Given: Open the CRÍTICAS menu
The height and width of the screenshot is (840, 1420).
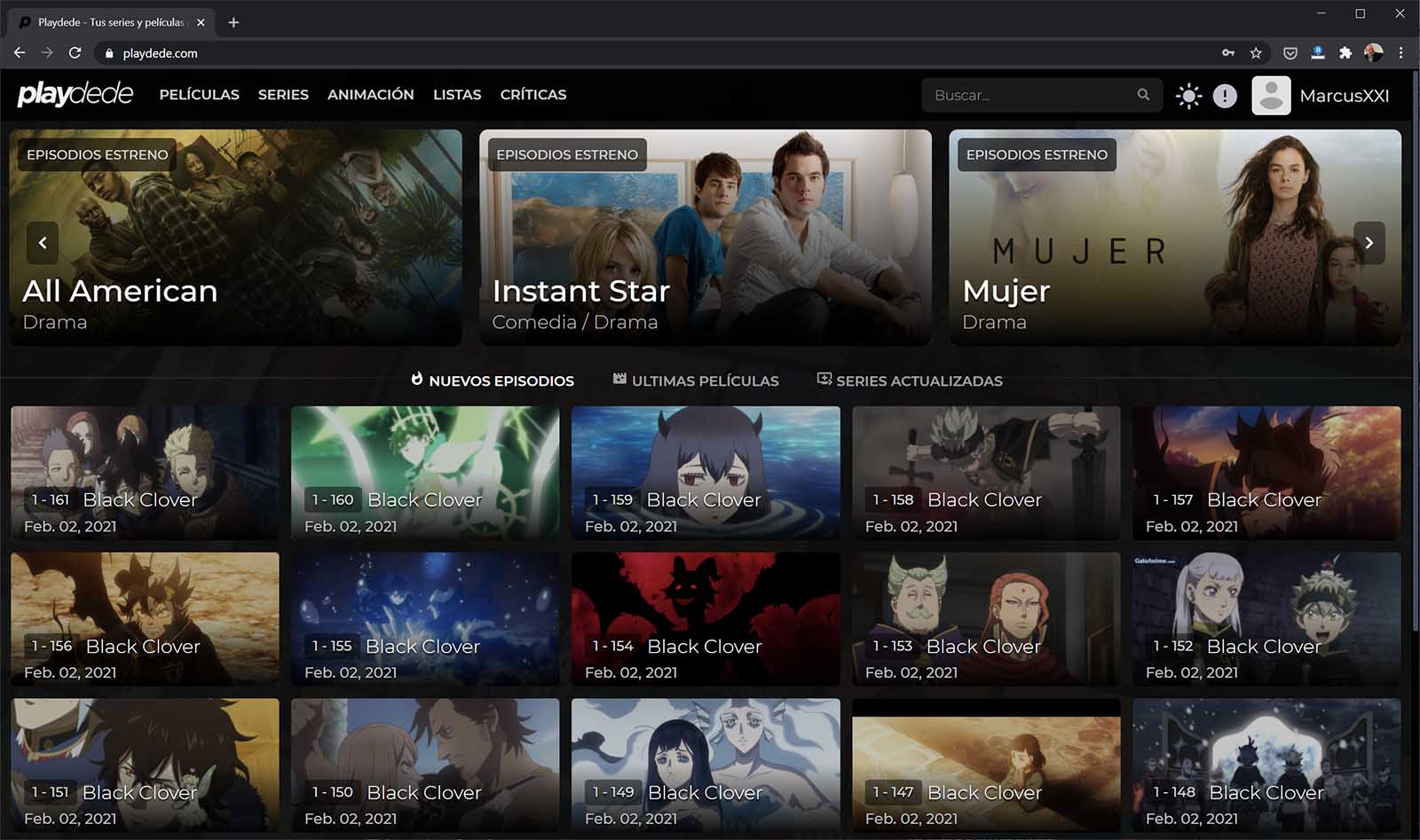Looking at the screenshot, I should (x=533, y=95).
